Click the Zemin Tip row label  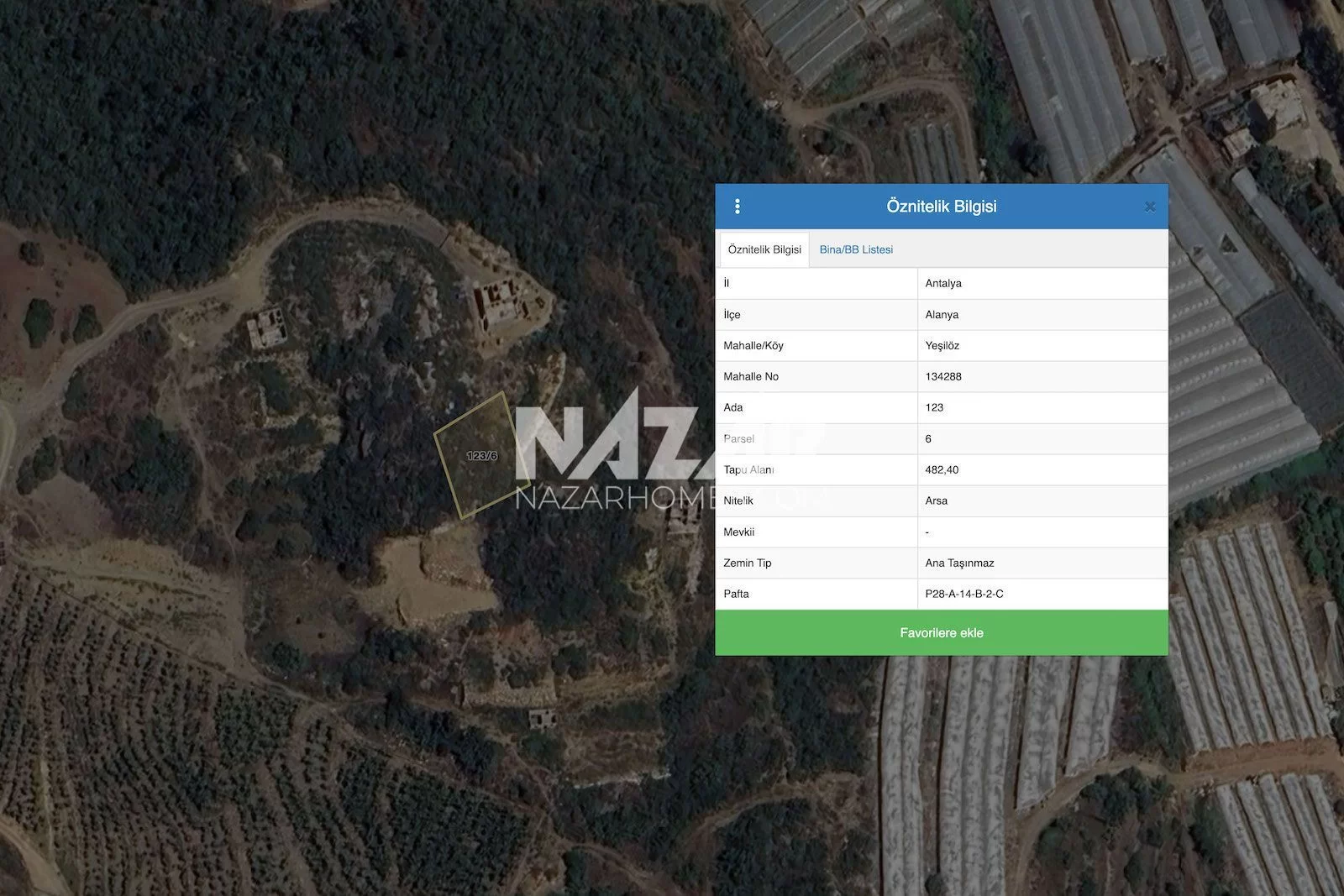click(747, 563)
